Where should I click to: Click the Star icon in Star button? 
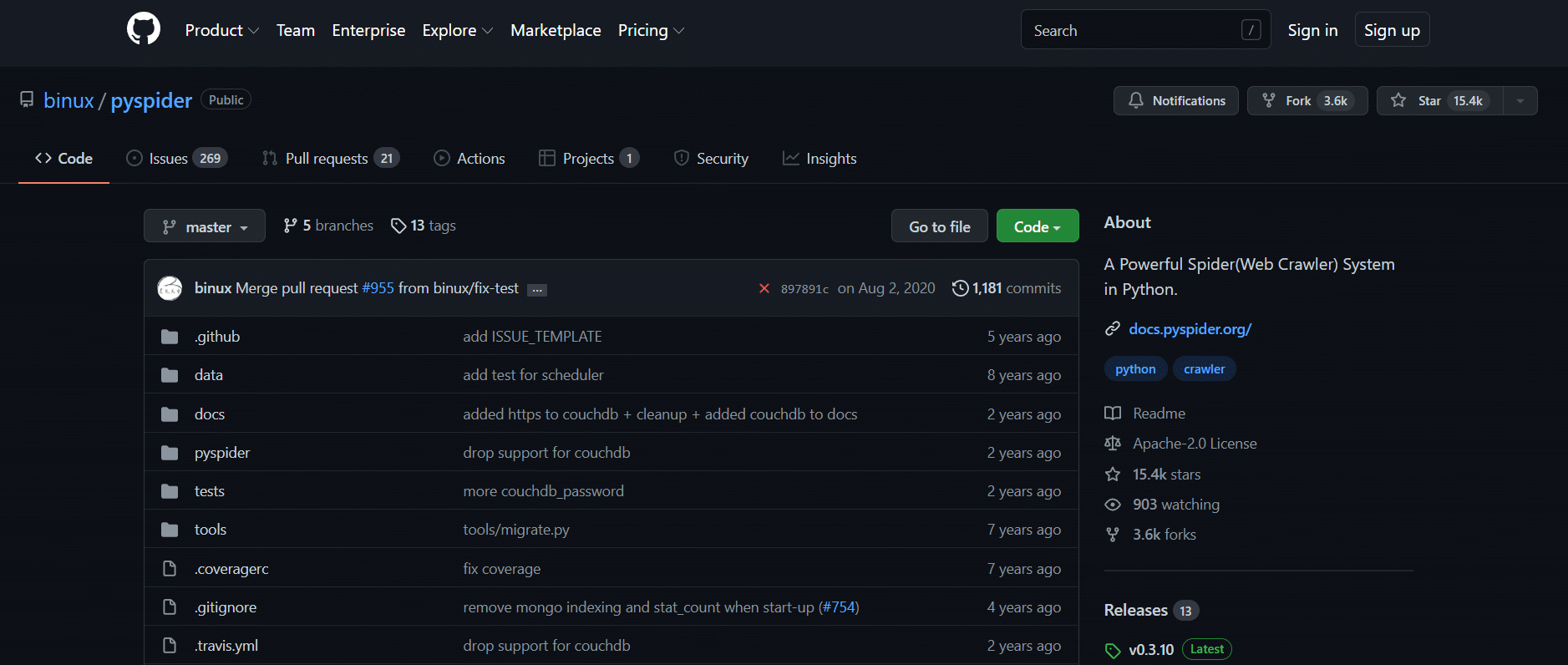pos(1398,100)
